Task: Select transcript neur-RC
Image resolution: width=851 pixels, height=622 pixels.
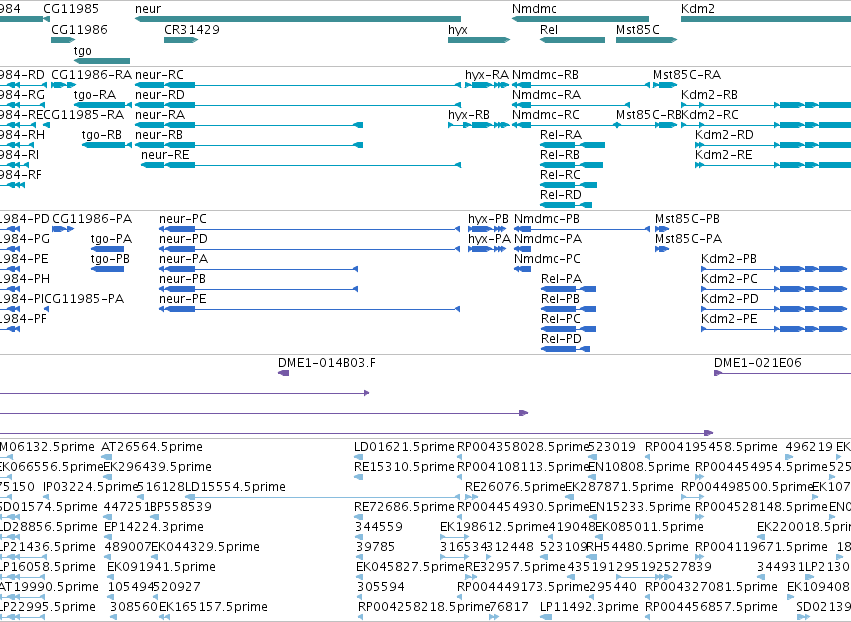Action: coord(159,75)
